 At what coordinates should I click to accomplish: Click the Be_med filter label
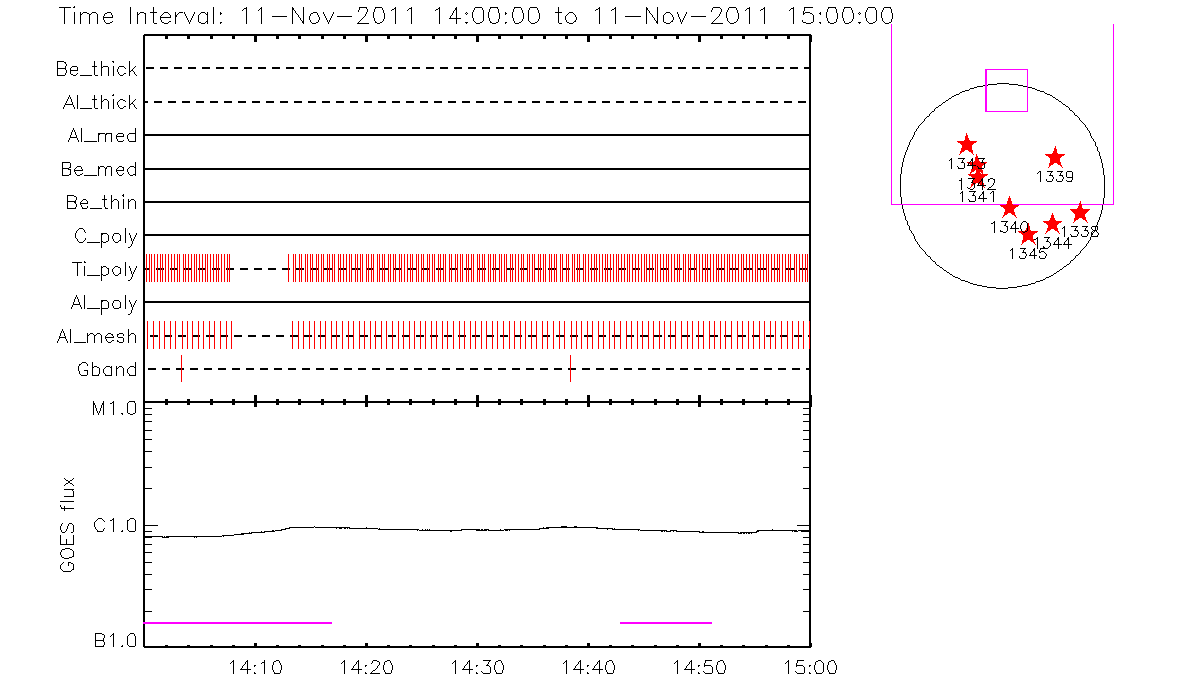pos(99,170)
